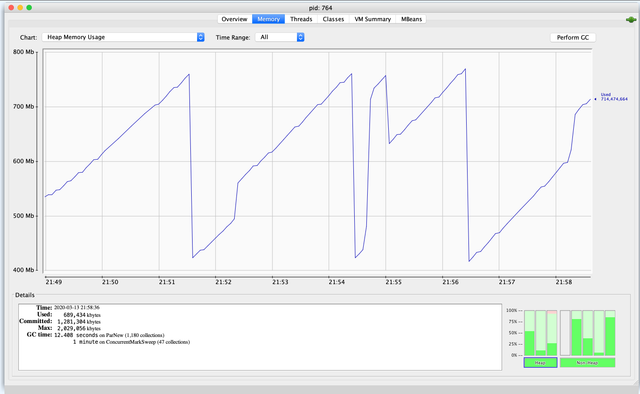The image size is (640, 394).
Task: Click the 21:53 time axis label
Action: click(280, 282)
